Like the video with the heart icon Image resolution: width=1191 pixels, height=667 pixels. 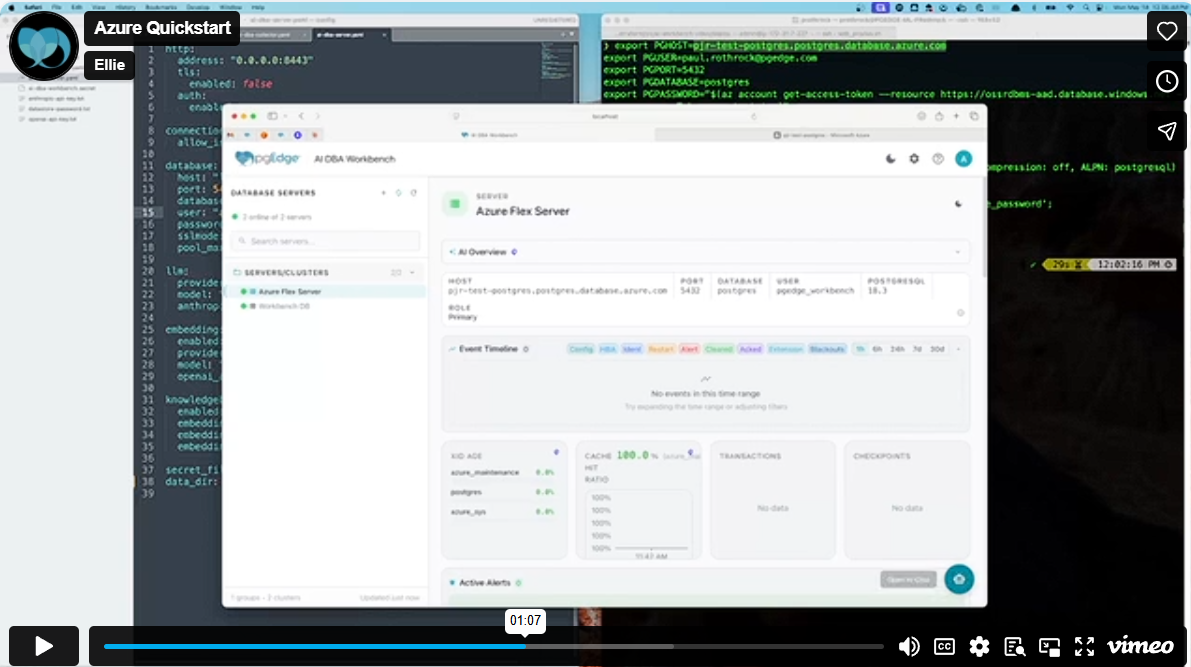point(1167,31)
